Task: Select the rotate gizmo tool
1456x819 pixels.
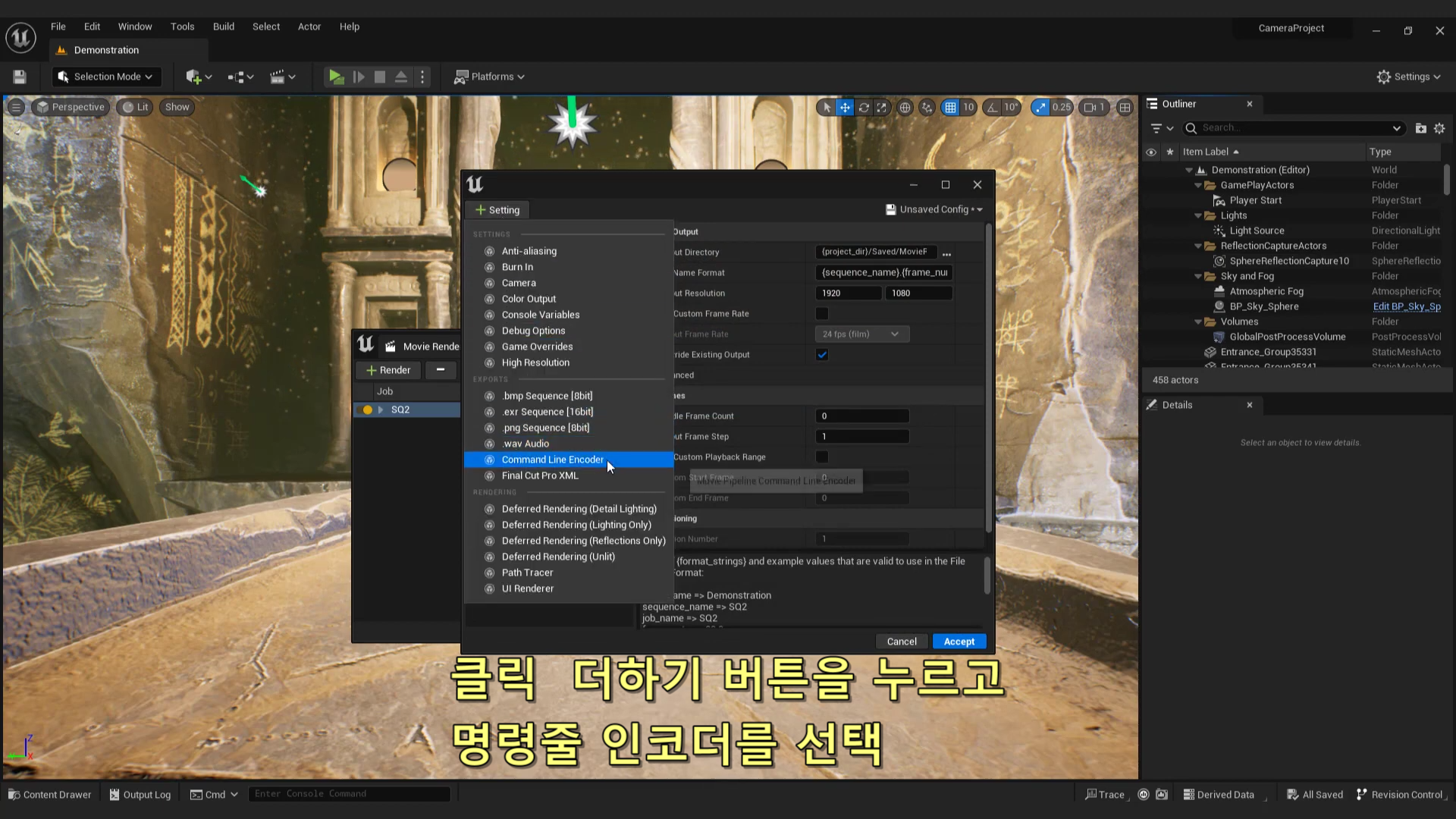Action: pos(863,108)
